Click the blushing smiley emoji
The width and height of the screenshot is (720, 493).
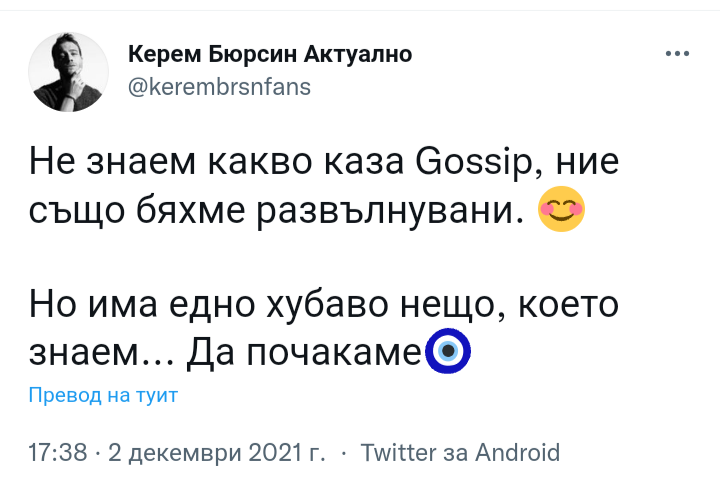coord(561,210)
